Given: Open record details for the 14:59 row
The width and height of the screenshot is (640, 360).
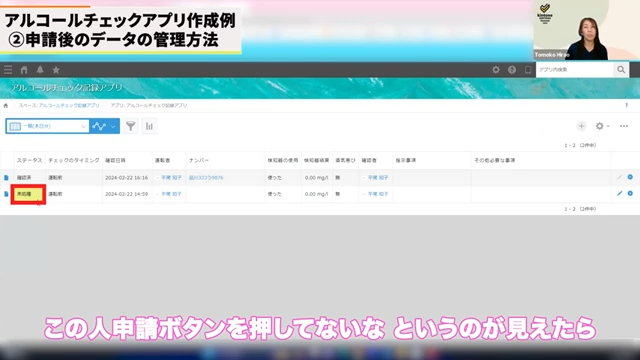Looking at the screenshot, I should 6,194.
